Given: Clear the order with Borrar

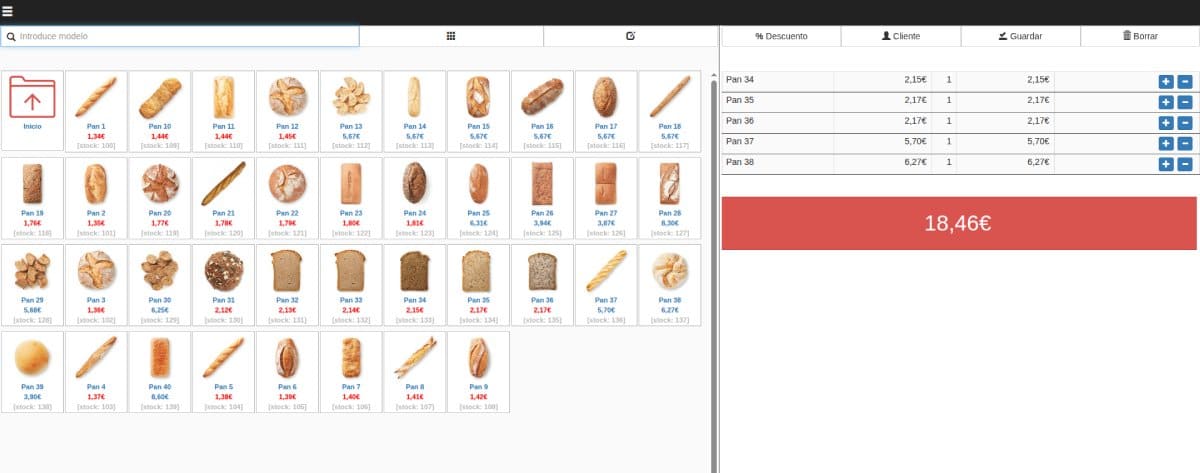Looking at the screenshot, I should coord(1140,36).
